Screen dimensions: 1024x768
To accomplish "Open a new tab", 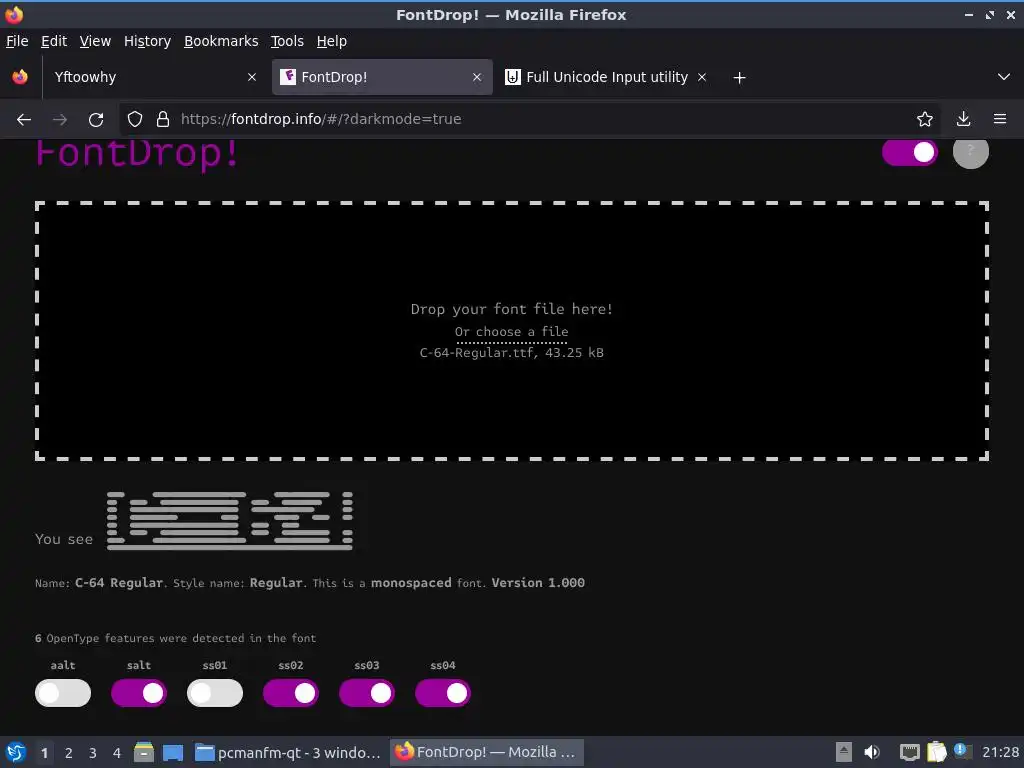I will [x=739, y=78].
